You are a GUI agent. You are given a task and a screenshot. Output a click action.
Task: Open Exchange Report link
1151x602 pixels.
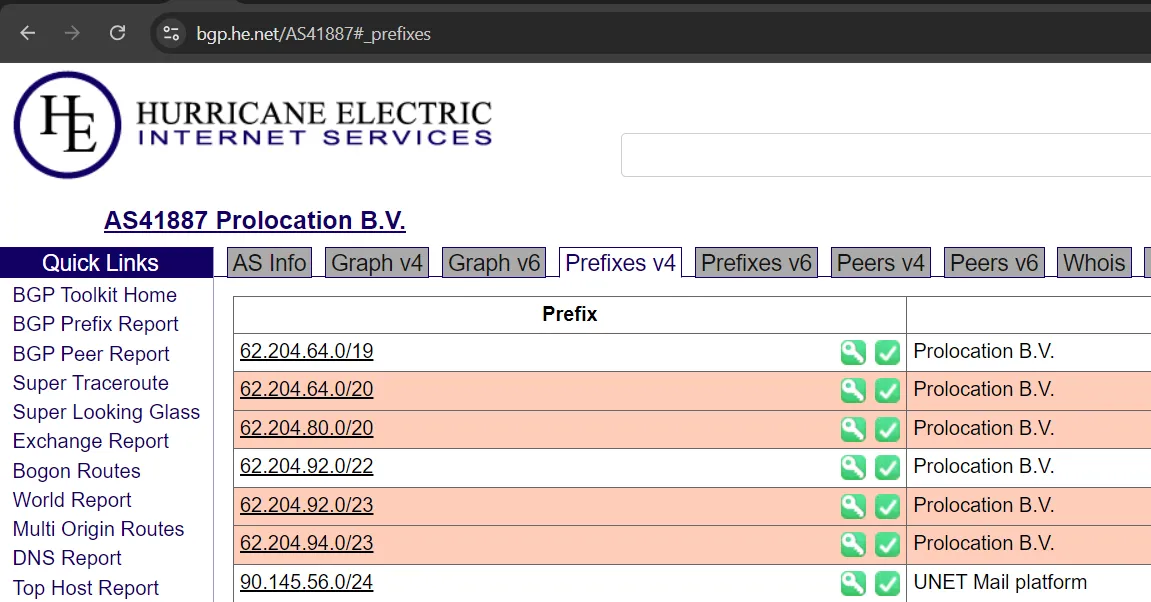(x=90, y=441)
